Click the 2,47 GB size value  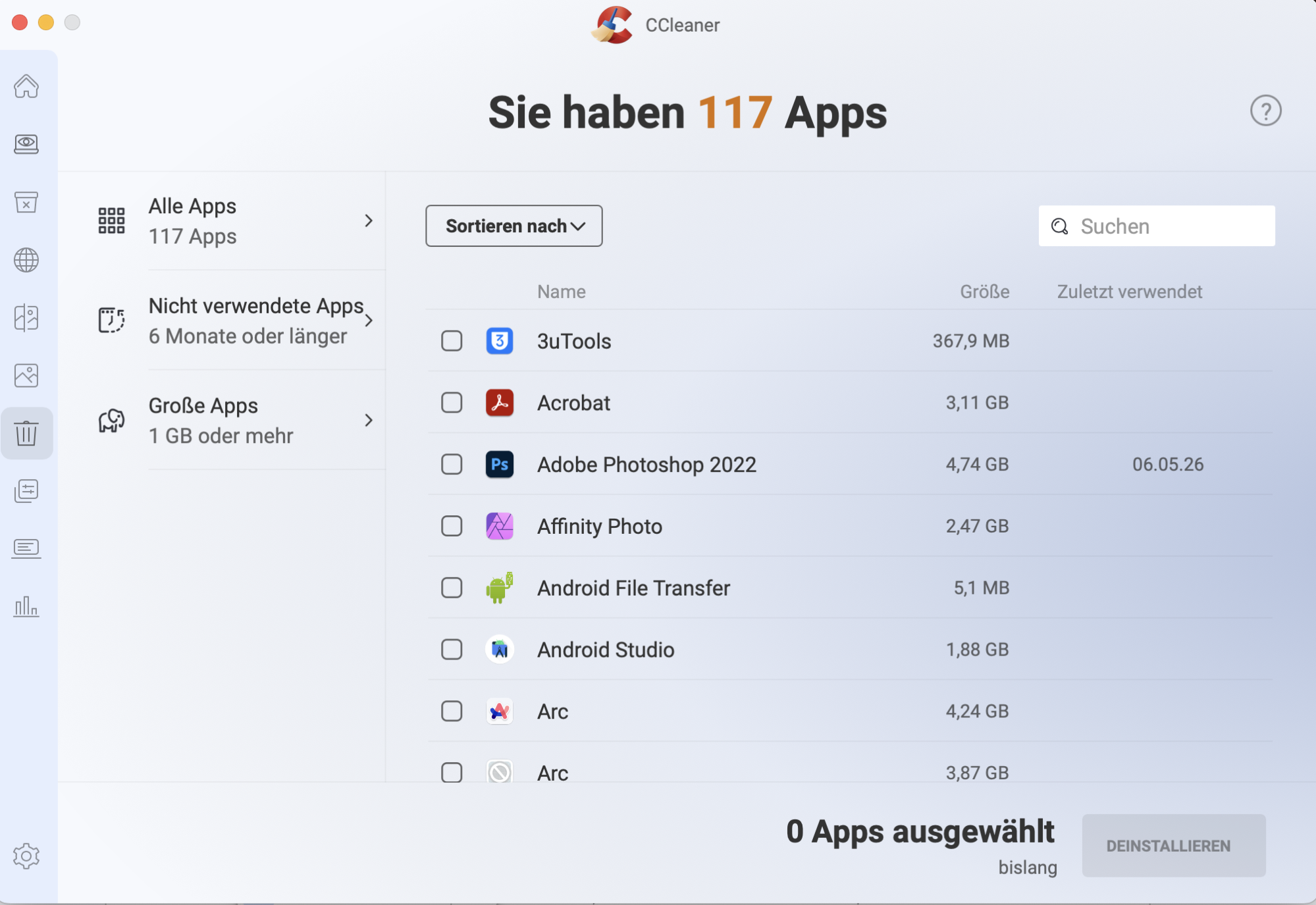tap(977, 526)
